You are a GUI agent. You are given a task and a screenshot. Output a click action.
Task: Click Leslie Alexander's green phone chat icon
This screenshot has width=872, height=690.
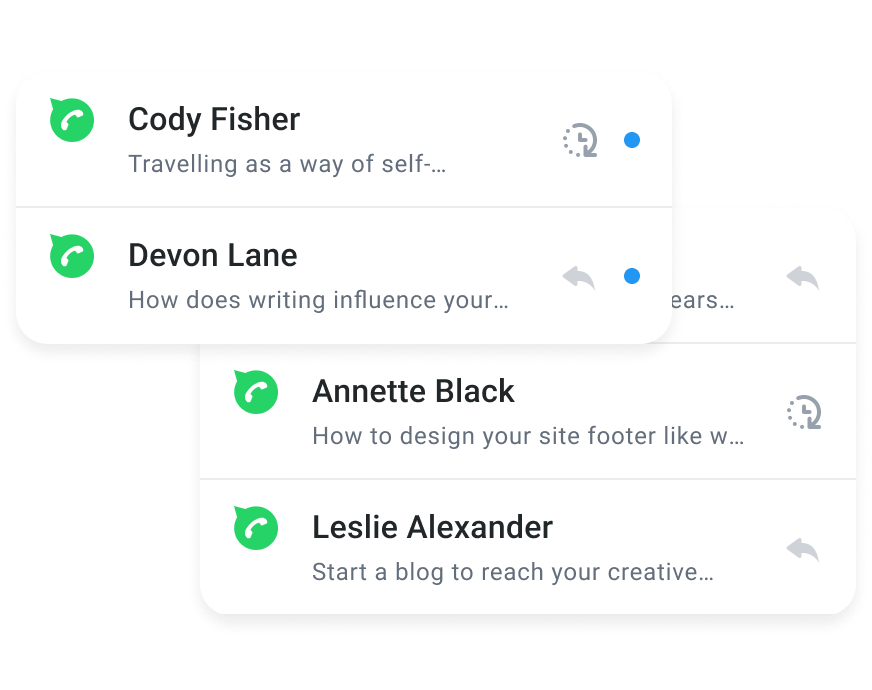(256, 528)
